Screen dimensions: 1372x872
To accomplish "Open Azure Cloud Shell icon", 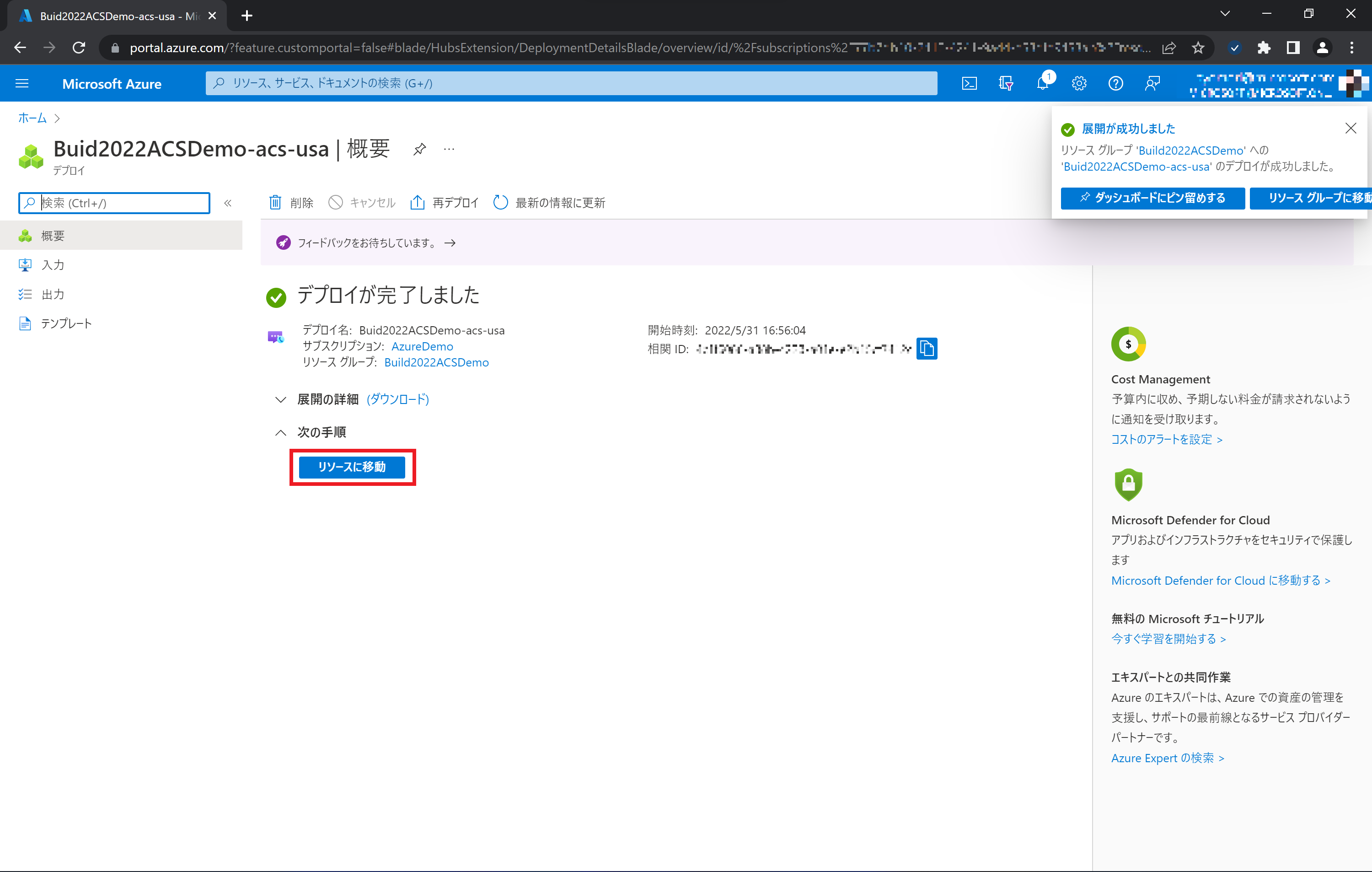I will (969, 84).
